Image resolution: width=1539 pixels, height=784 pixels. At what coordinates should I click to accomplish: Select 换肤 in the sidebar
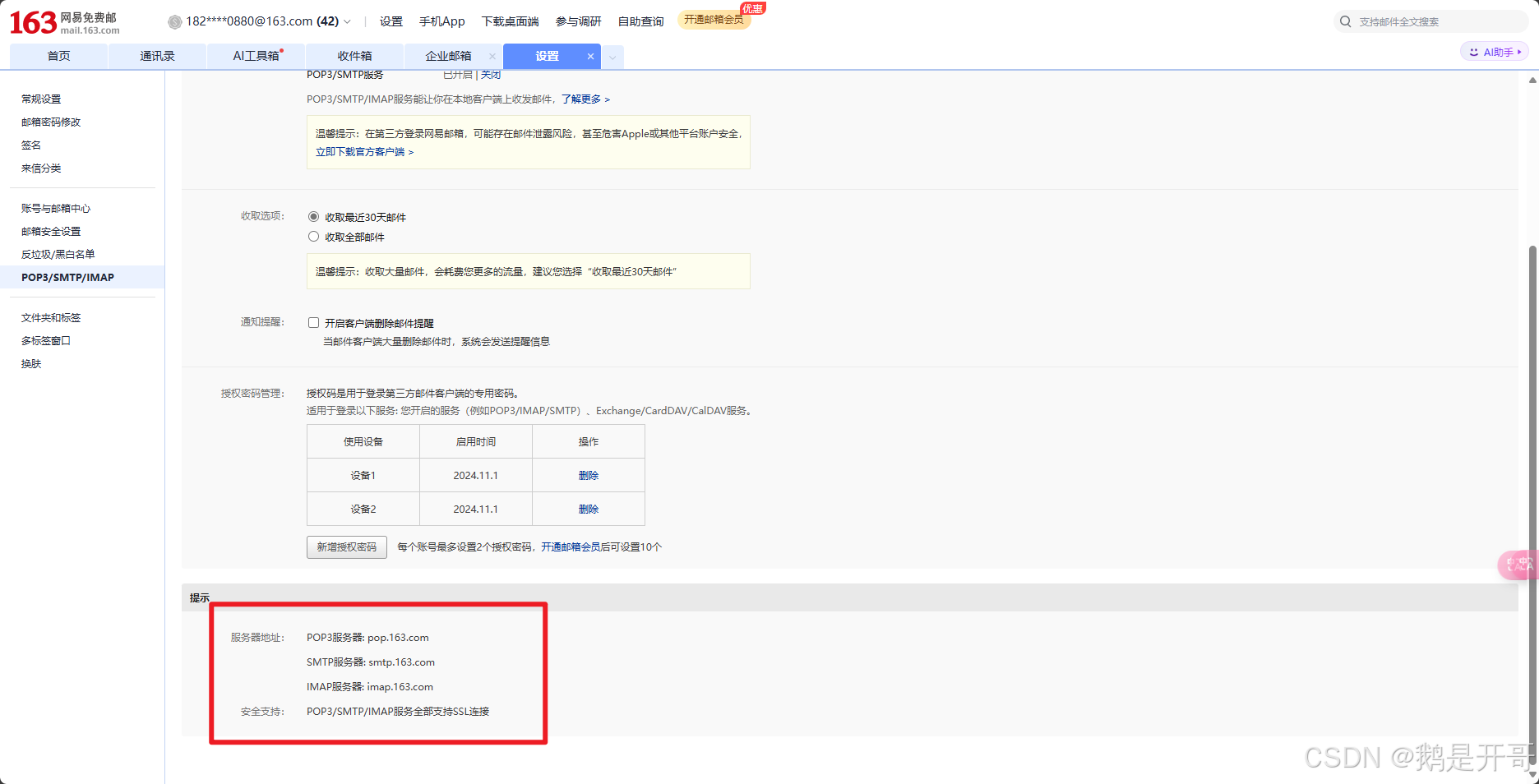[31, 363]
